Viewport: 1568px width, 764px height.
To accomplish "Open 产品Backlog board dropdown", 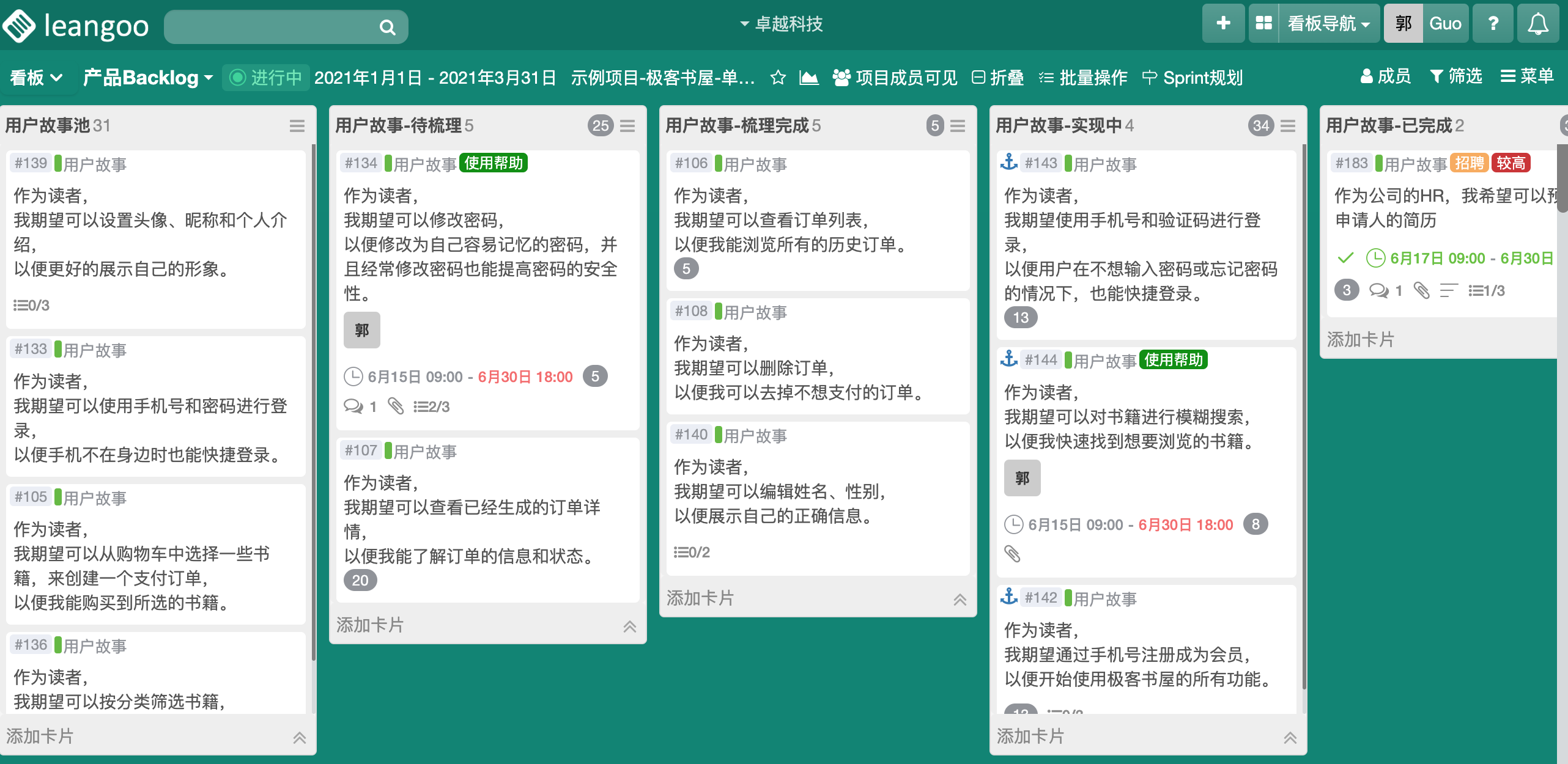I will (x=148, y=78).
